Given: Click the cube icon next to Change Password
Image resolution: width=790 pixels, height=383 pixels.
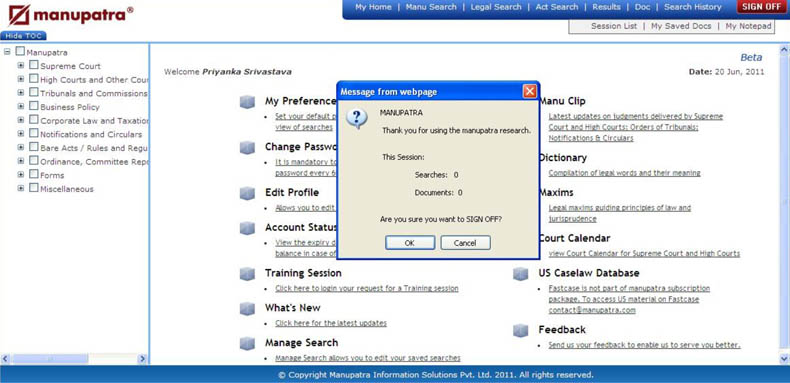Looking at the screenshot, I should (x=247, y=148).
